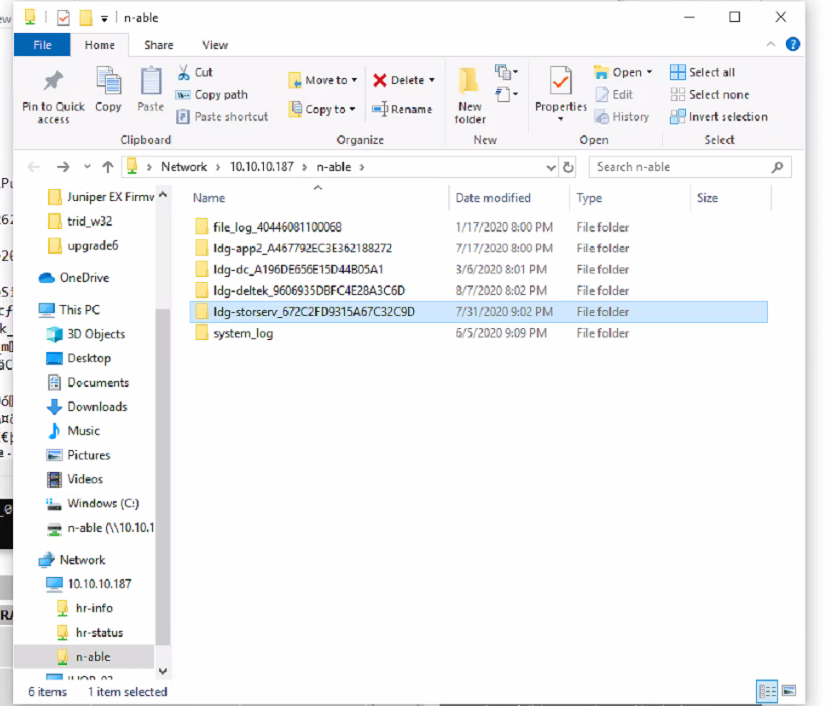Open the File tab
829x706 pixels.
(x=42, y=45)
